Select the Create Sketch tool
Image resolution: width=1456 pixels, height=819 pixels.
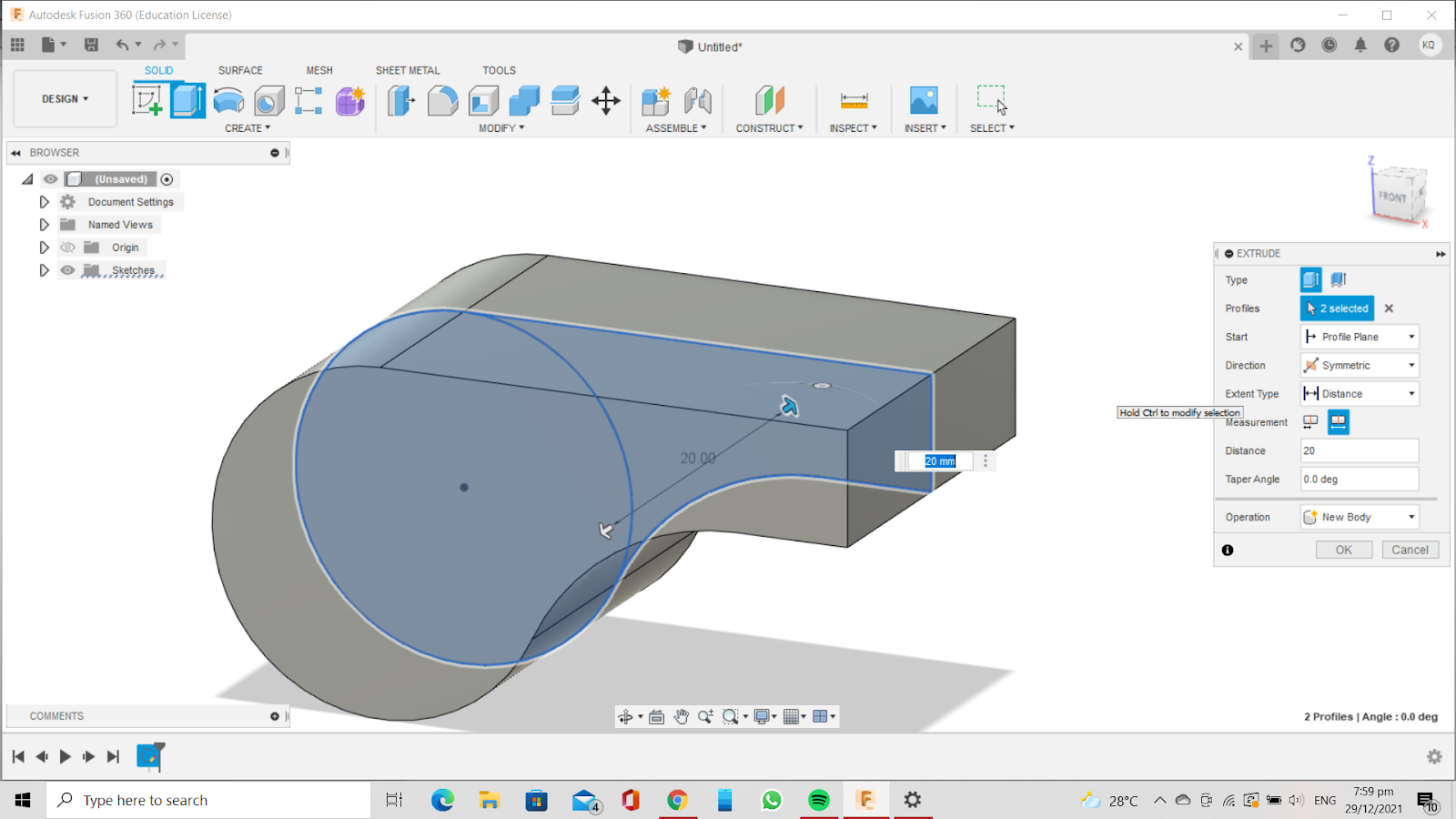pos(147,100)
